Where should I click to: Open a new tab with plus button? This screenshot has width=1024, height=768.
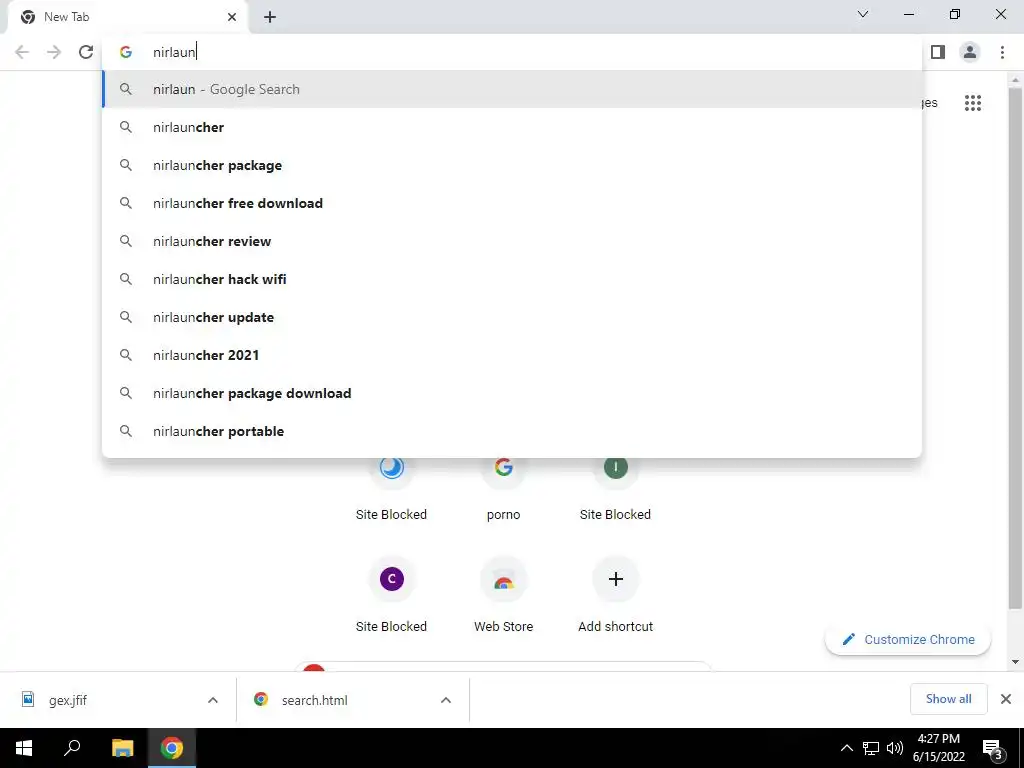270,18
